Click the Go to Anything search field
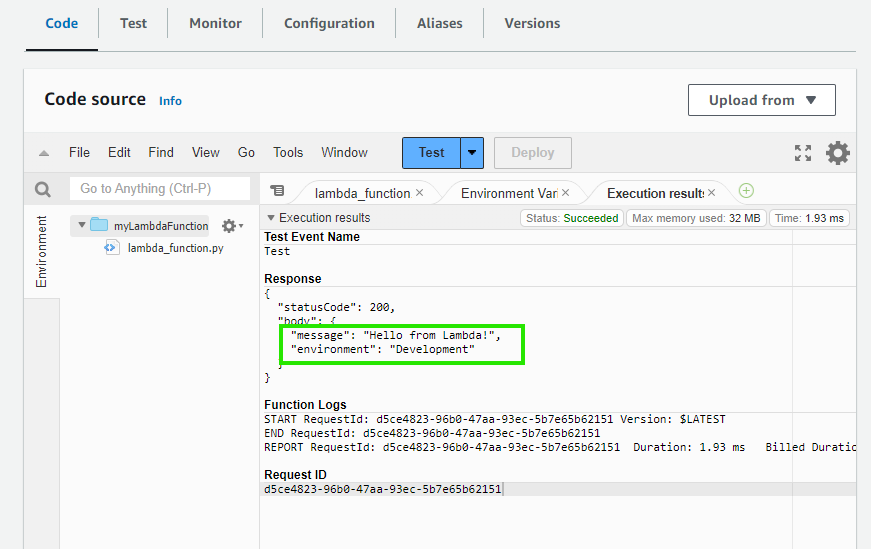This screenshot has width=871, height=549. point(160,189)
